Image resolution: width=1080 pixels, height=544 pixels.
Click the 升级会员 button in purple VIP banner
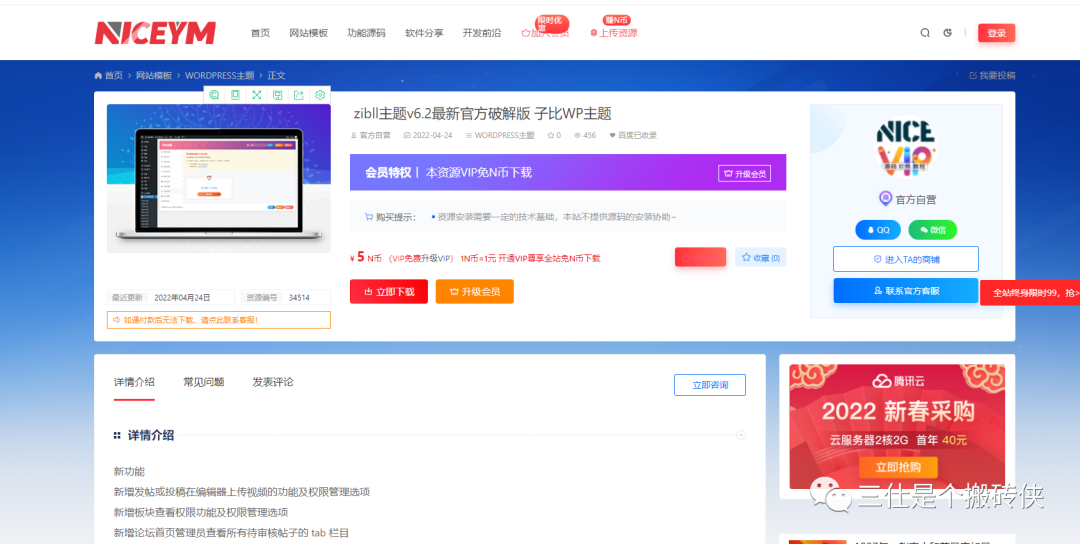pyautogui.click(x=744, y=174)
